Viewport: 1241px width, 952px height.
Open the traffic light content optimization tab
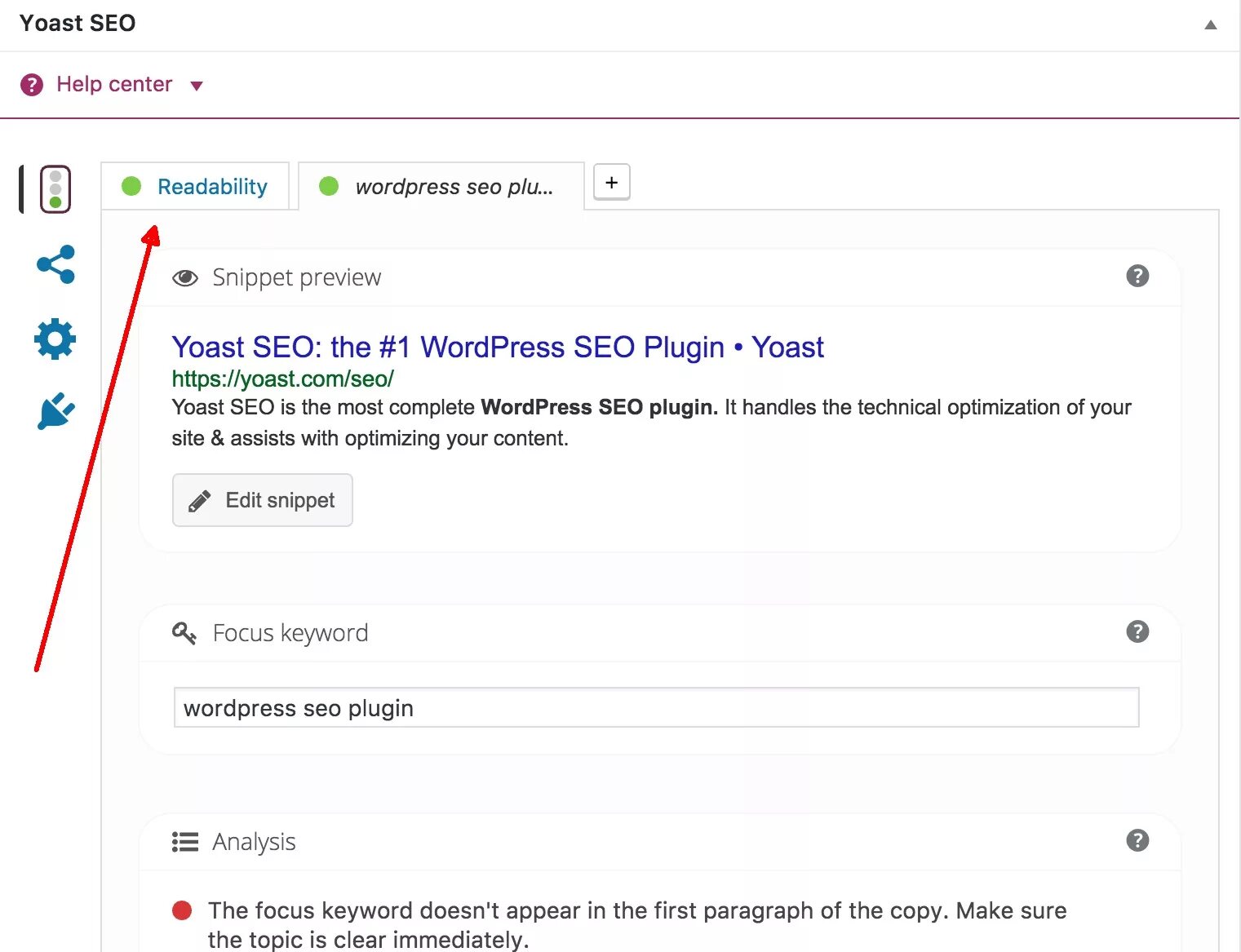(55, 189)
